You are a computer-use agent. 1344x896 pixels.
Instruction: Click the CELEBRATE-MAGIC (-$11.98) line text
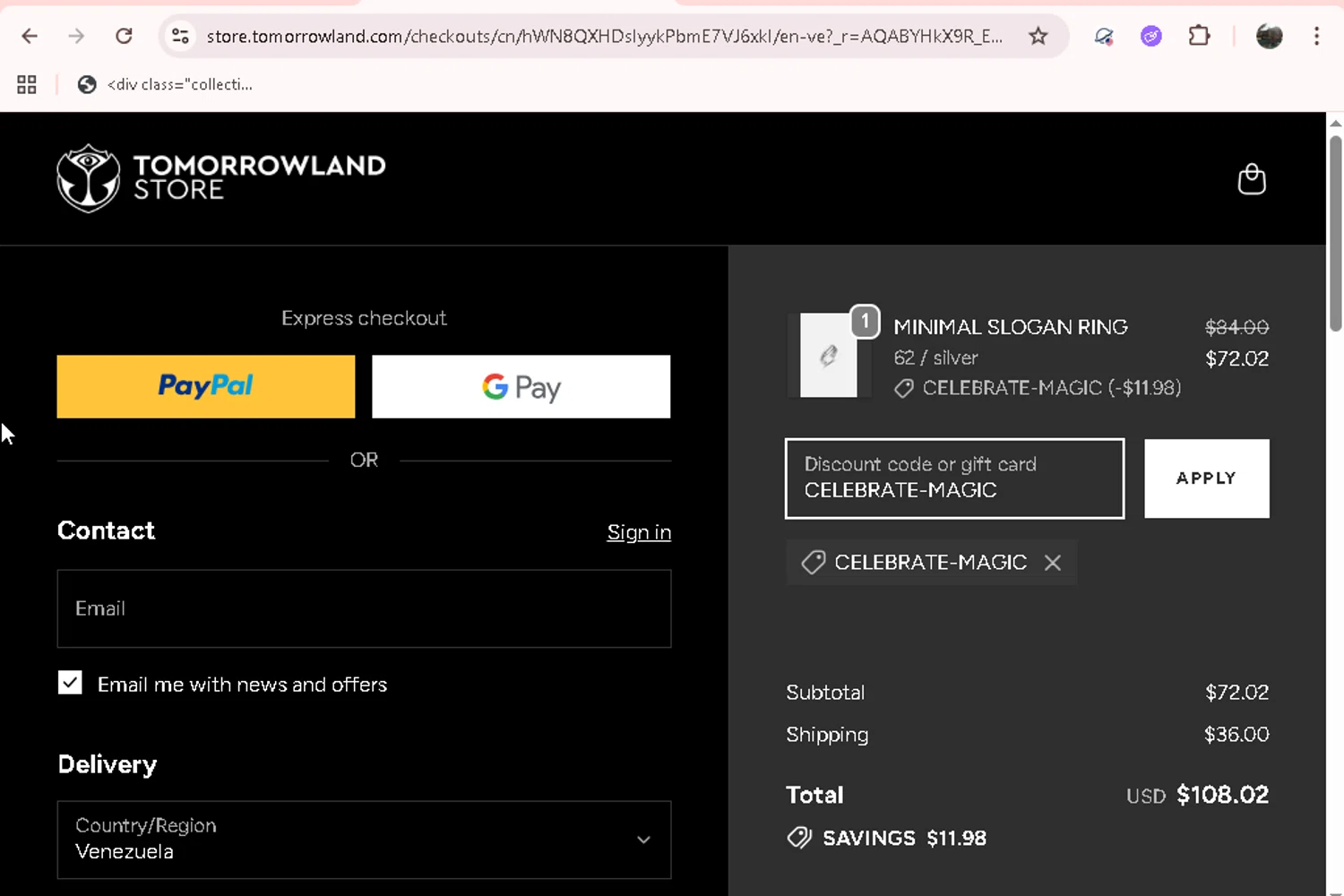1052,388
